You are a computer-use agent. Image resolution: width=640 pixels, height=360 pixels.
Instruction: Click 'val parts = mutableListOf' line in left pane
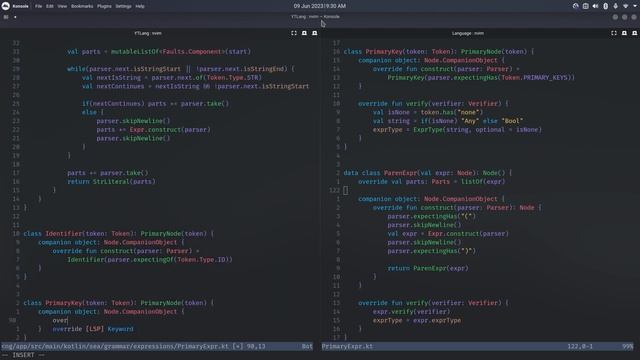(x=159, y=52)
